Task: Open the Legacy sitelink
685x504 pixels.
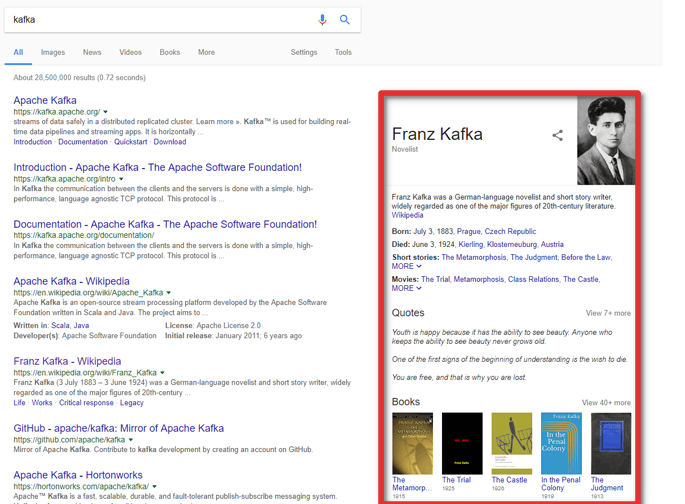Action: pos(131,403)
